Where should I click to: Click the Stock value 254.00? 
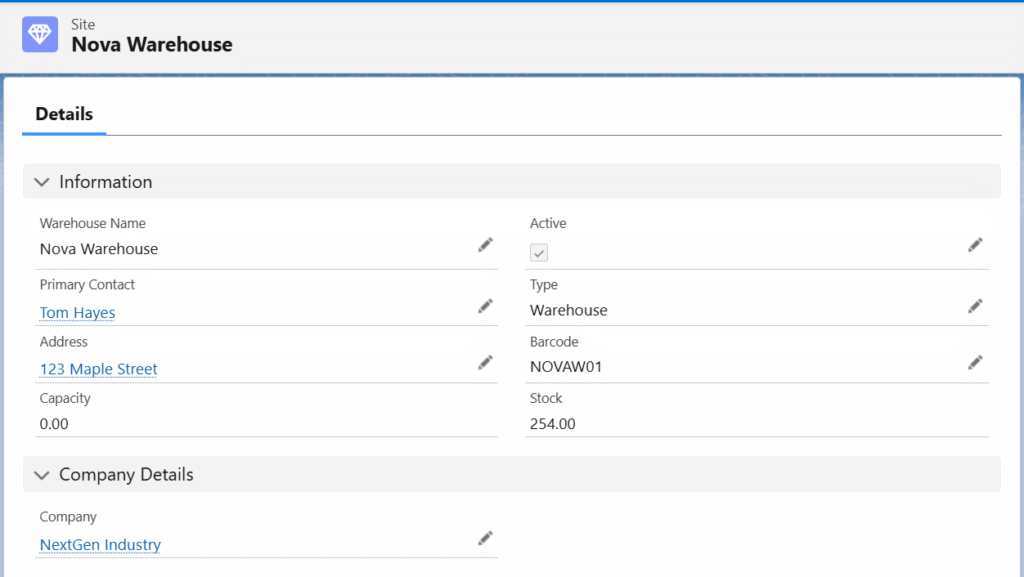click(552, 424)
